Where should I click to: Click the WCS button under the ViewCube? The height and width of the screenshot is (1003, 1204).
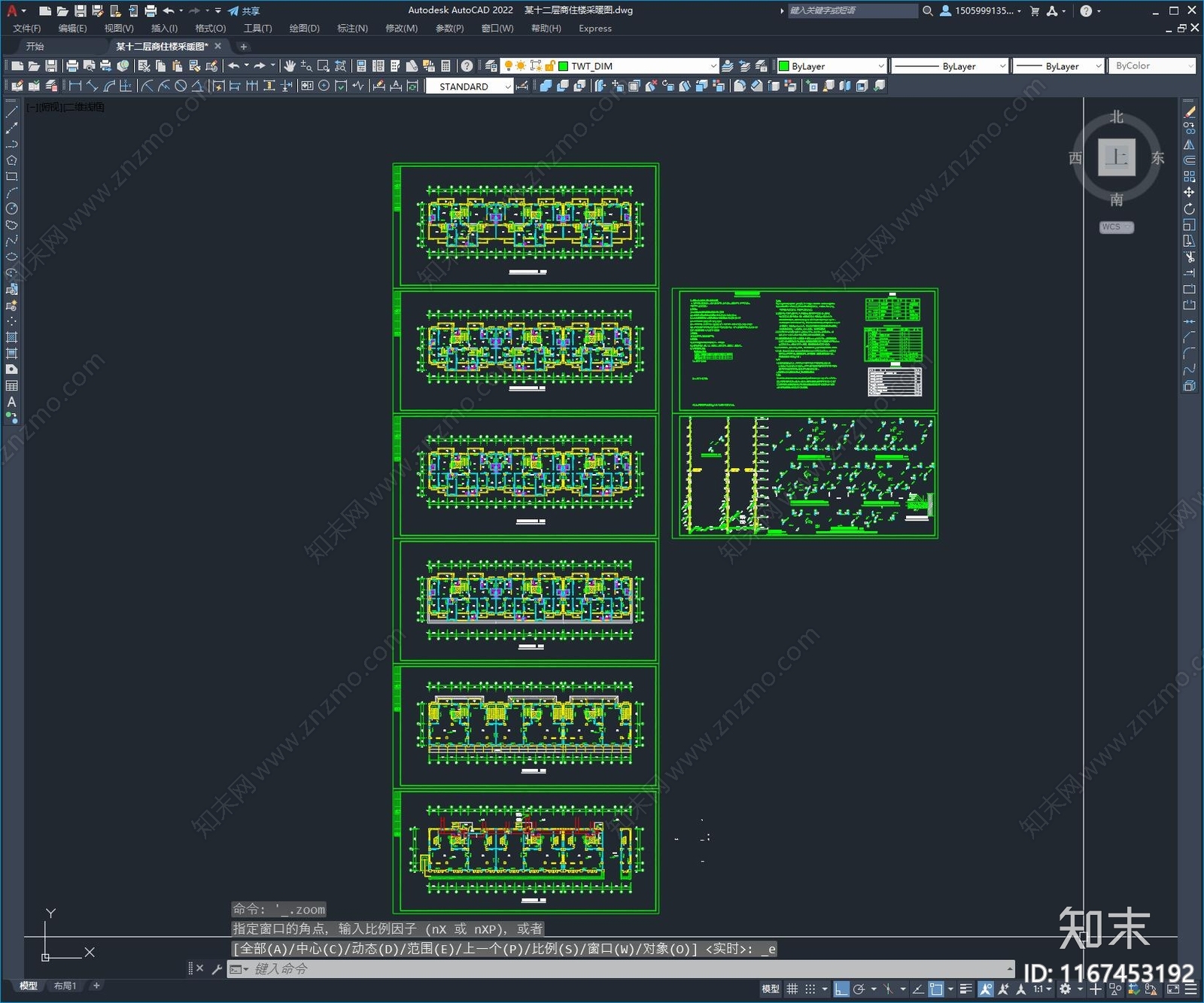[x=1115, y=227]
